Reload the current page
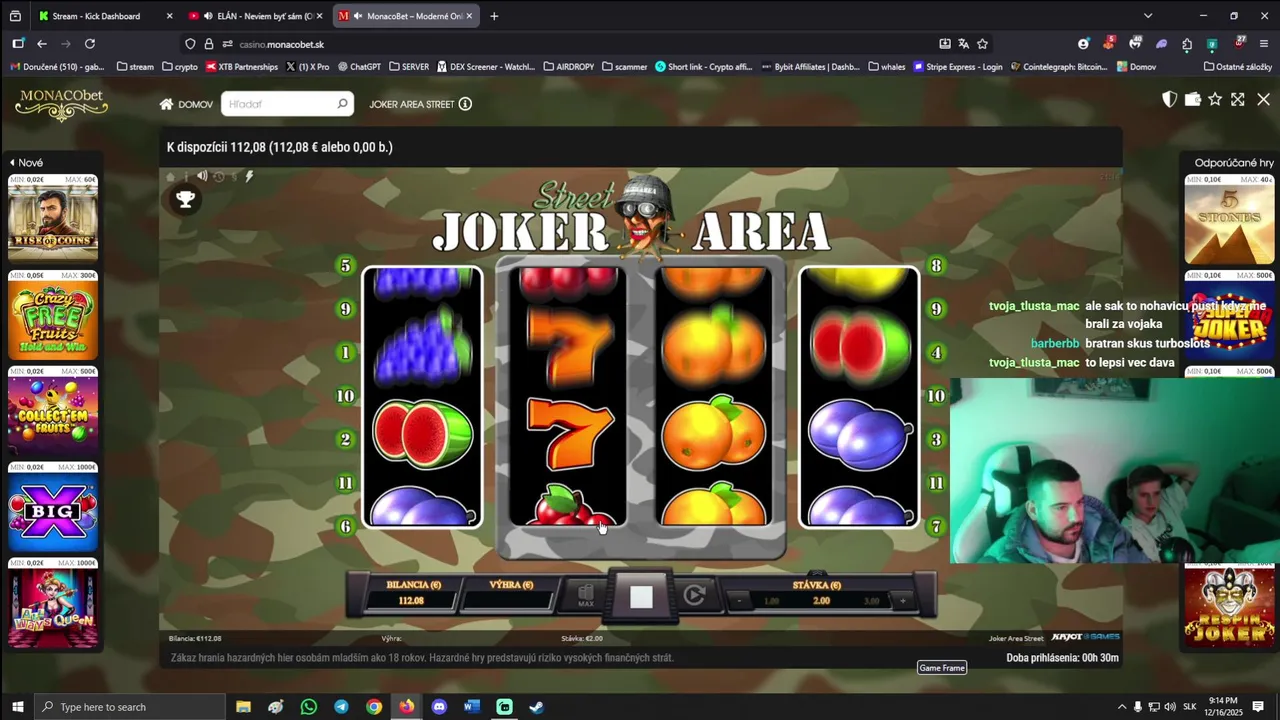Screen dimensions: 1280x720 (90, 44)
